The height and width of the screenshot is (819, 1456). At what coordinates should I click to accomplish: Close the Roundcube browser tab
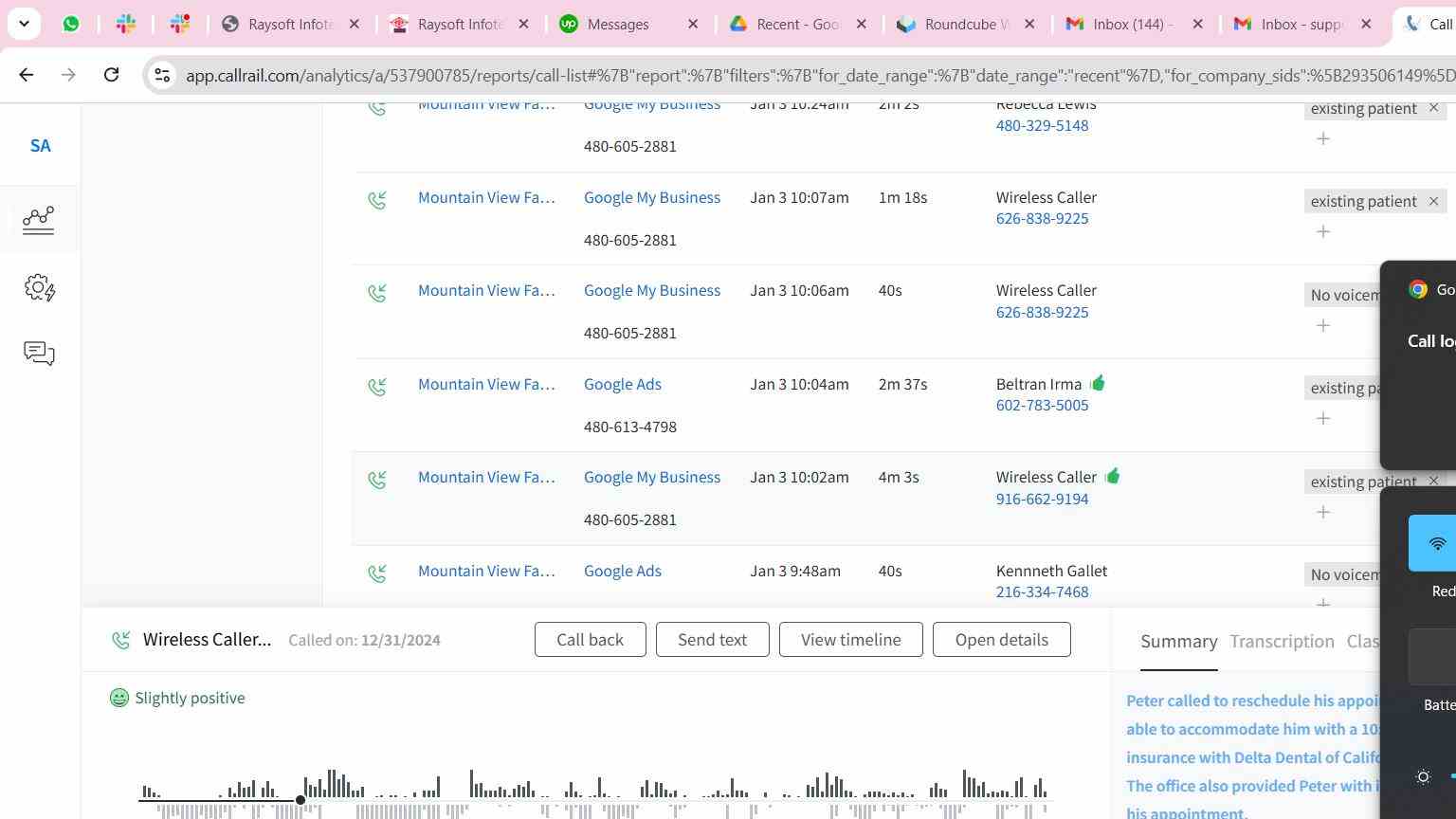click(x=1029, y=24)
